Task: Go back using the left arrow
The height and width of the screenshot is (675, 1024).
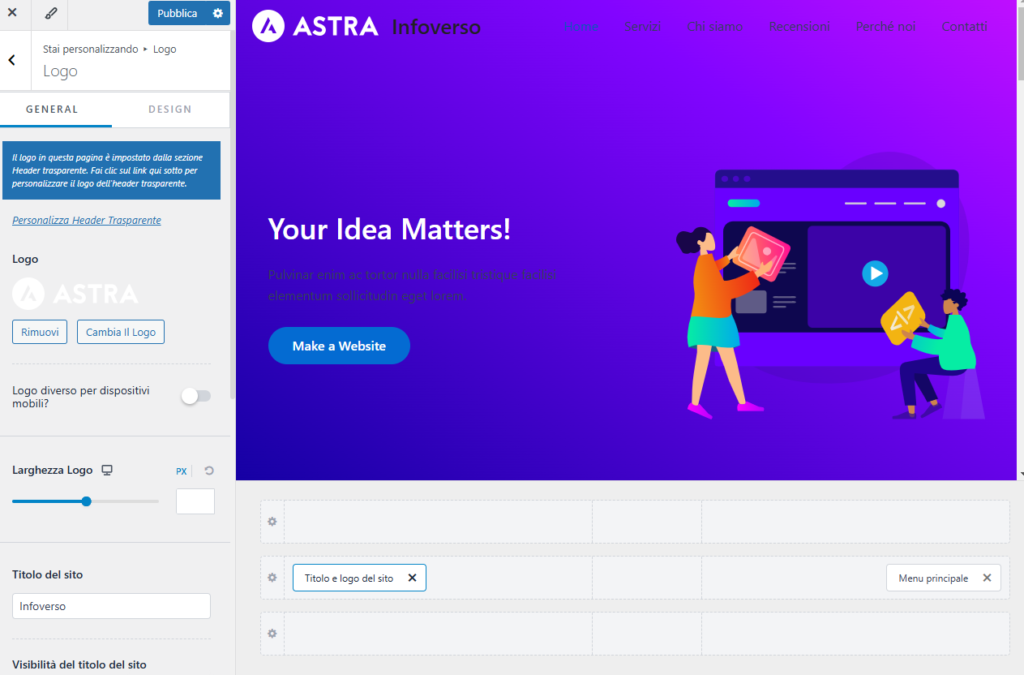Action: 12,60
